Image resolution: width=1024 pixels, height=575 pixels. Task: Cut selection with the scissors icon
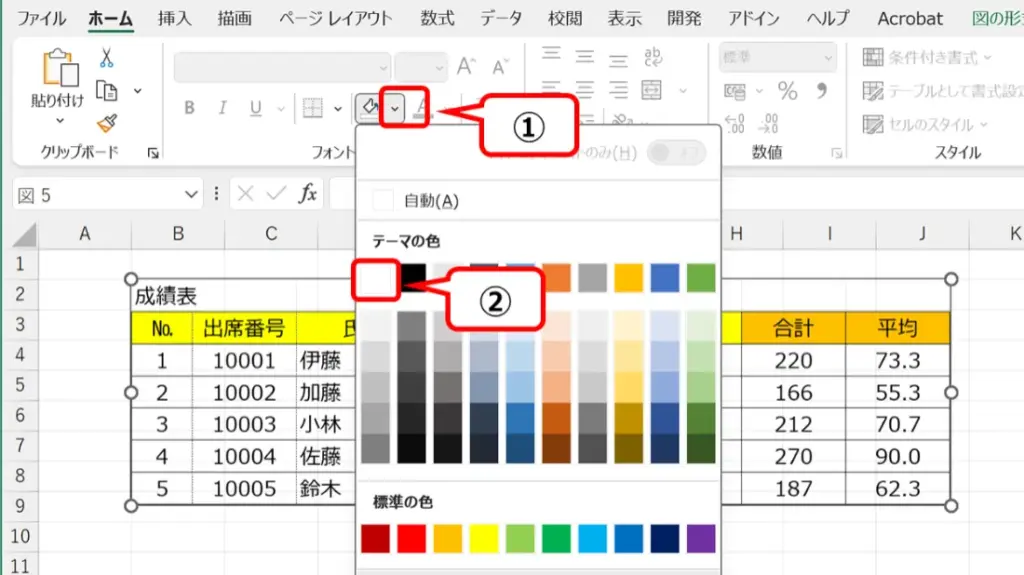click(106, 58)
